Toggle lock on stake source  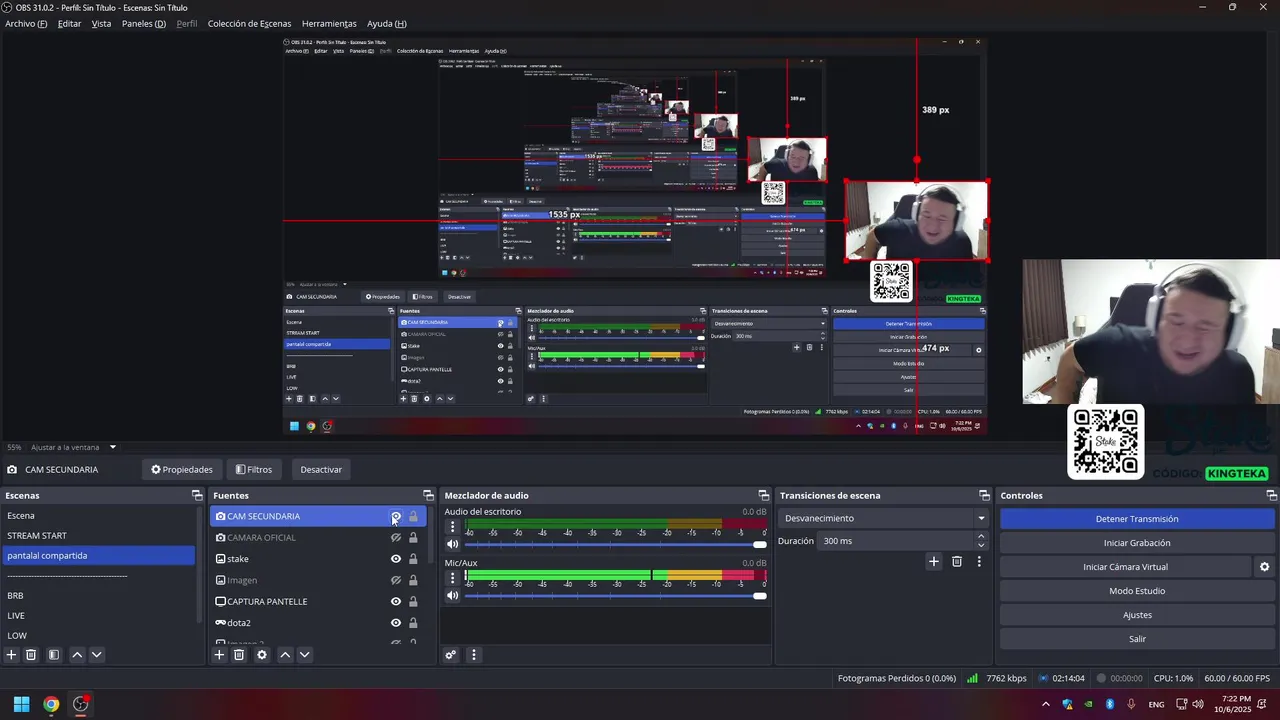(413, 559)
